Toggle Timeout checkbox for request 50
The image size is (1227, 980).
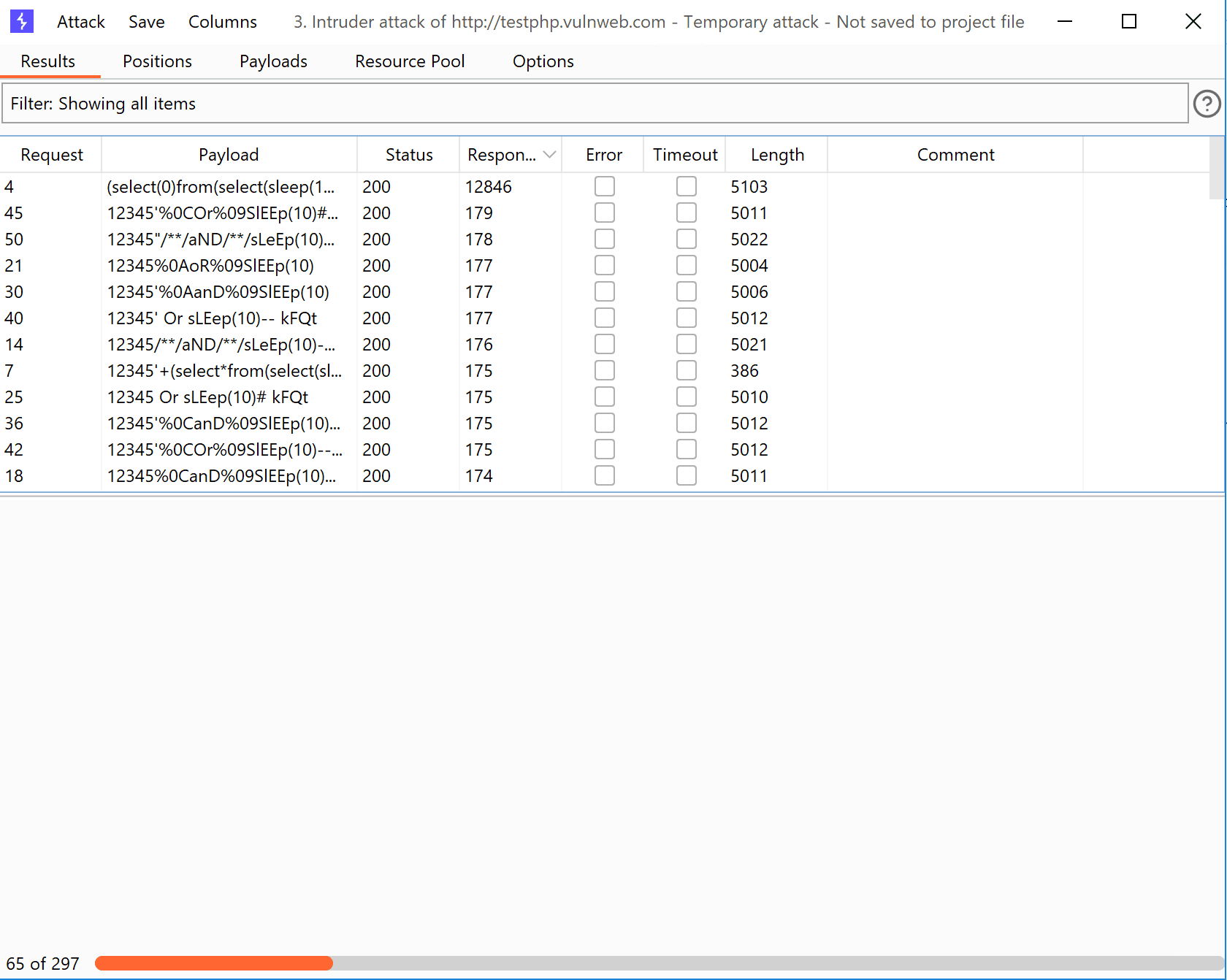click(x=687, y=240)
